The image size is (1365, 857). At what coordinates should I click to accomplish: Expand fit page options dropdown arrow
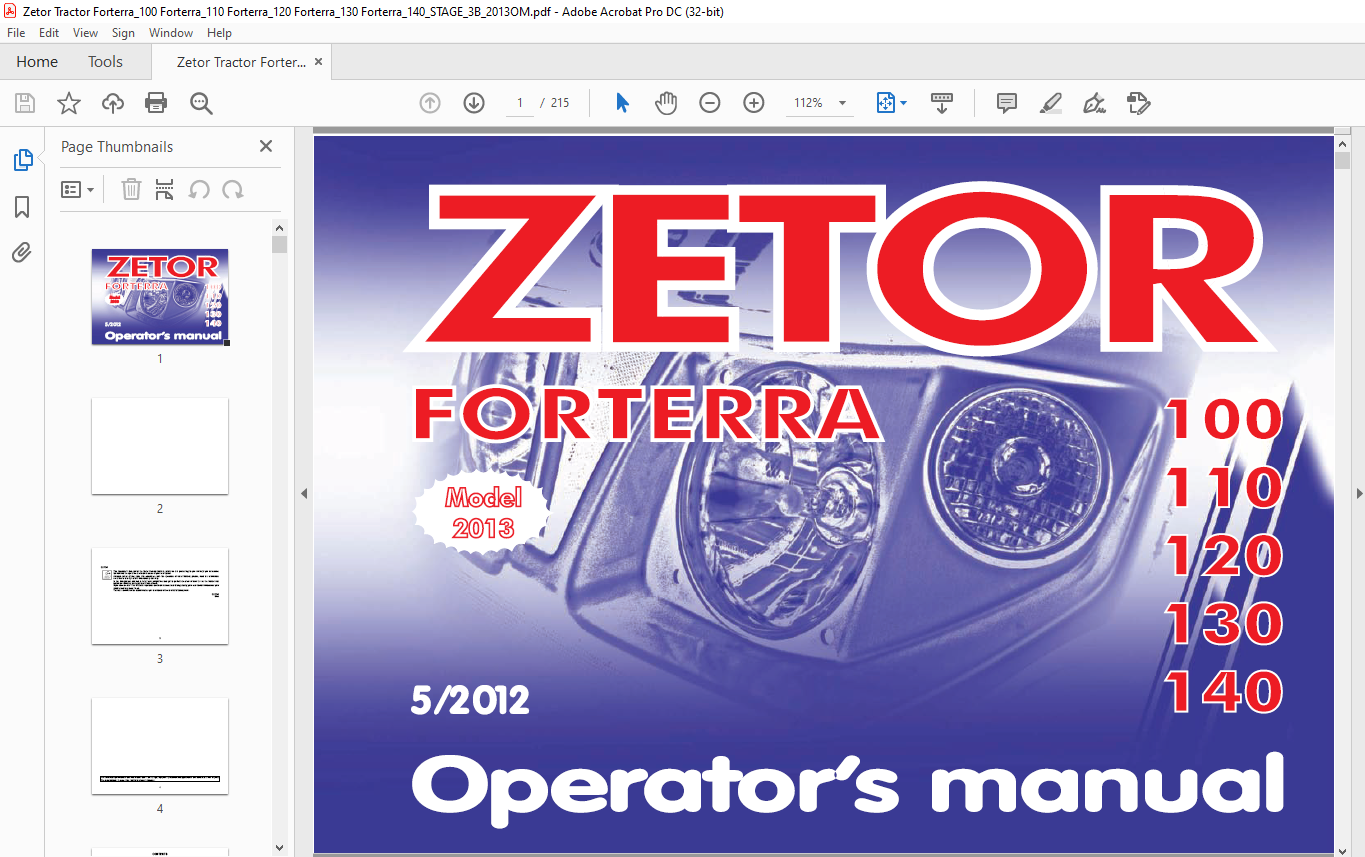click(904, 103)
